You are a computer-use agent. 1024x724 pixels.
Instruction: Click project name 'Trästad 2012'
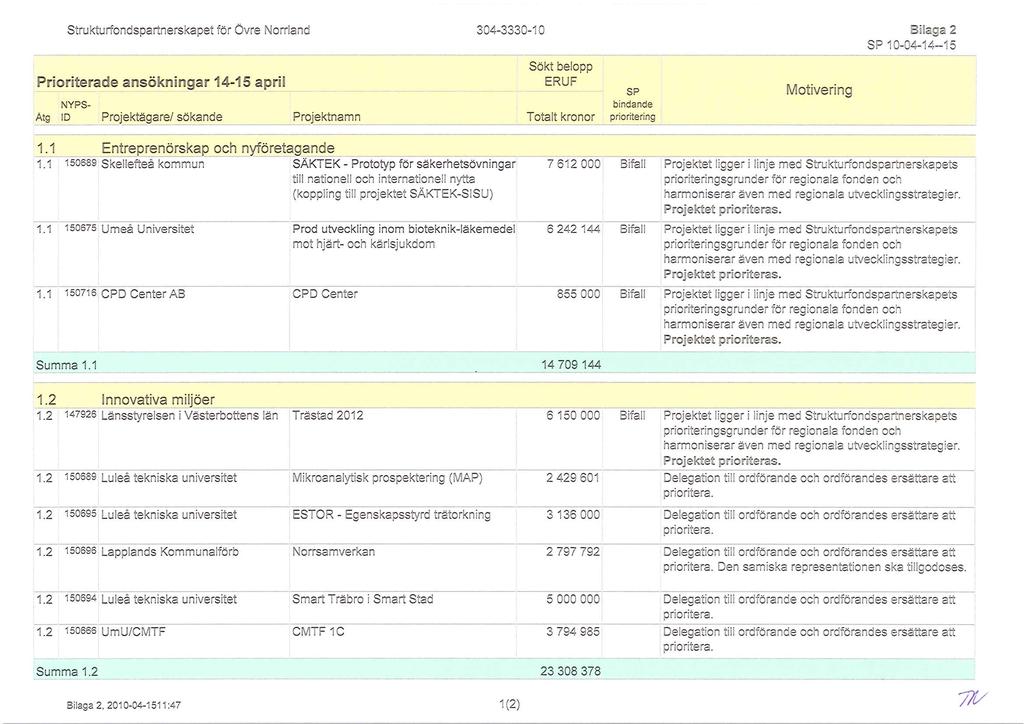pyautogui.click(x=327, y=416)
